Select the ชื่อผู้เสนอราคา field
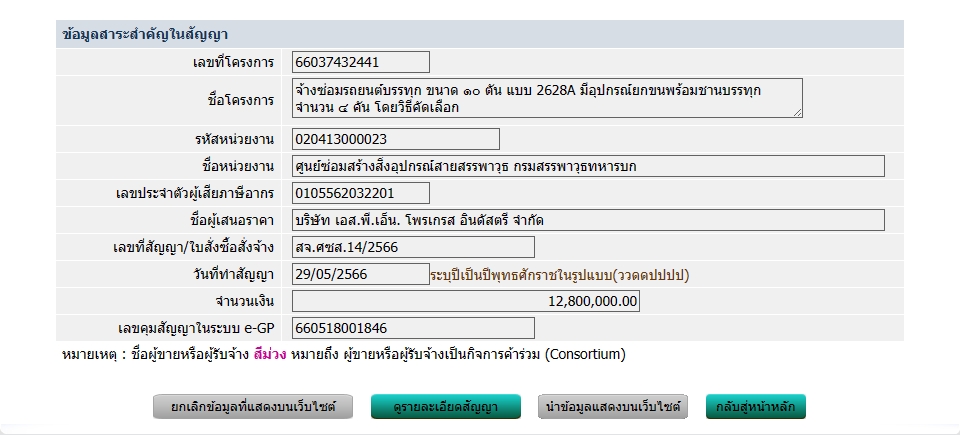Screen dimensions: 960x435 tap(588, 220)
